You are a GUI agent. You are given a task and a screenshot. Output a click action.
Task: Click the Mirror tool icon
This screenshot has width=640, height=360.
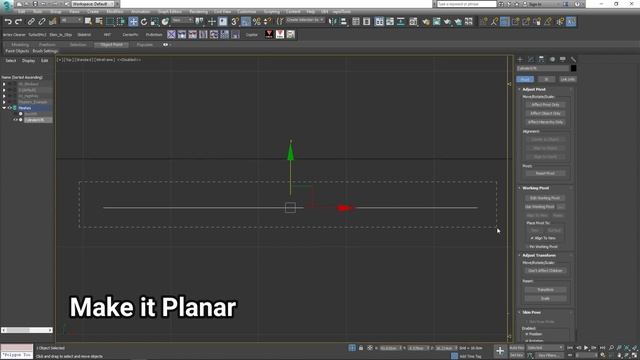333,22
